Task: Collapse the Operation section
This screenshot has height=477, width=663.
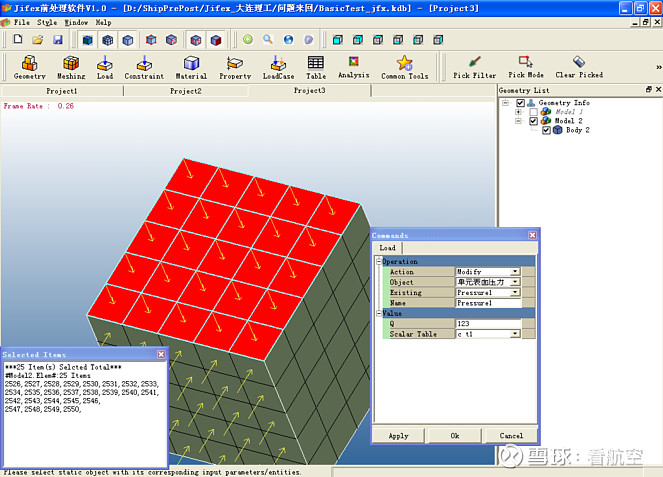Action: point(379,261)
